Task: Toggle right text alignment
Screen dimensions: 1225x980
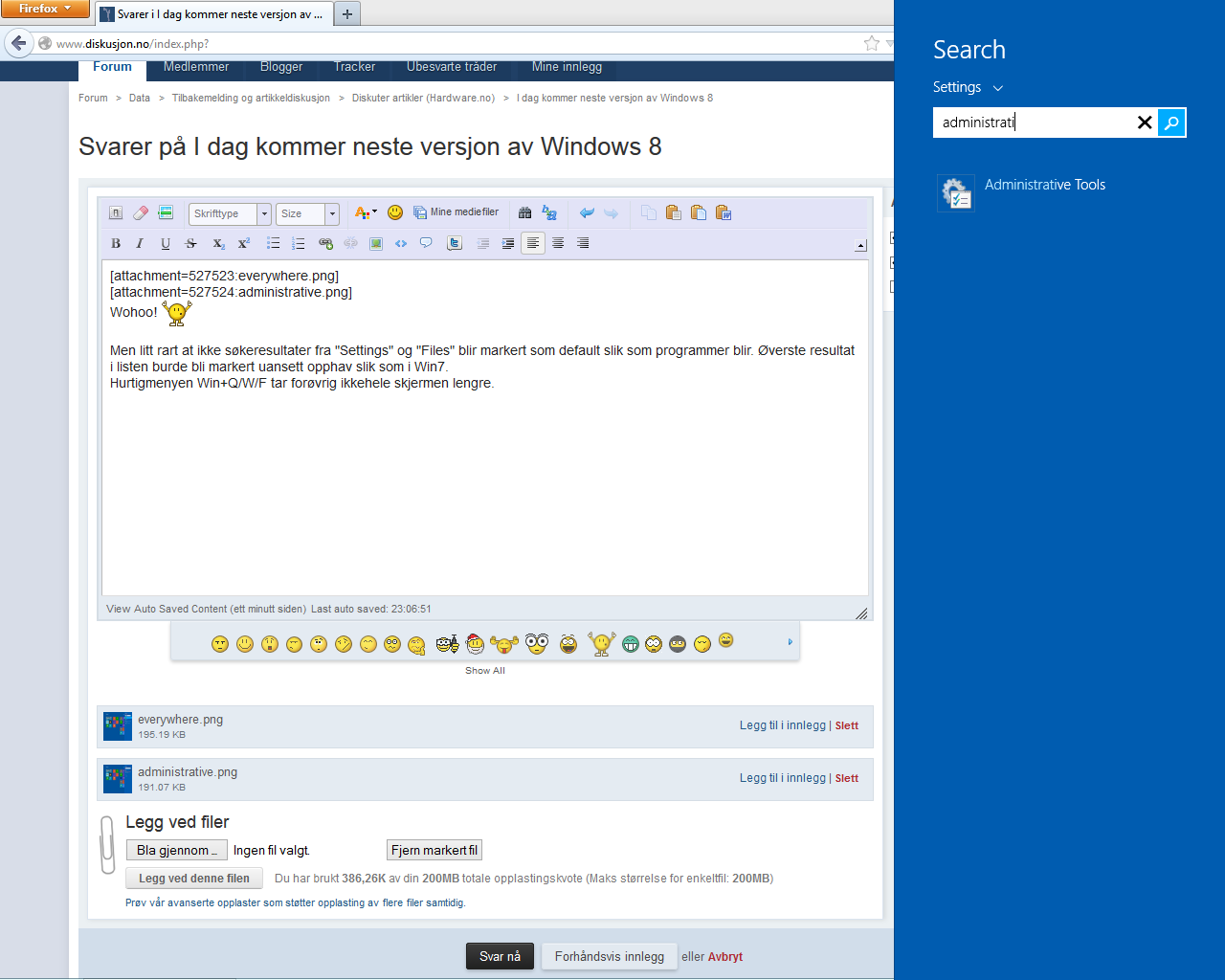Action: point(583,243)
